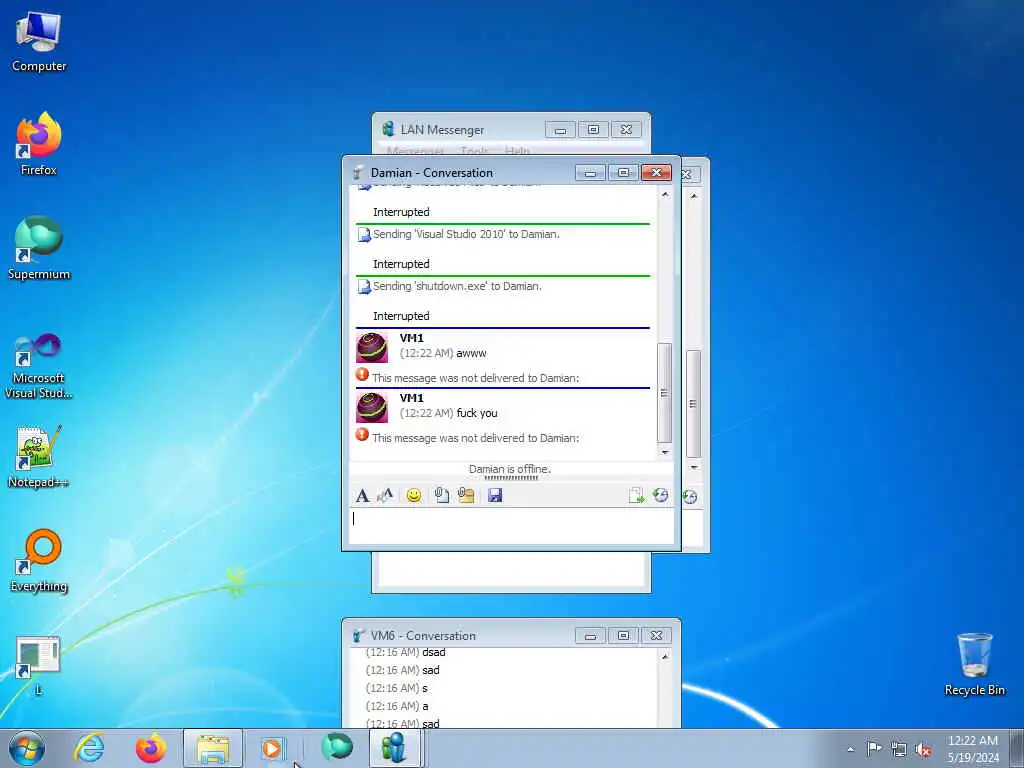Change the font color in Damian conversation
1024x768 pixels.
(385, 496)
